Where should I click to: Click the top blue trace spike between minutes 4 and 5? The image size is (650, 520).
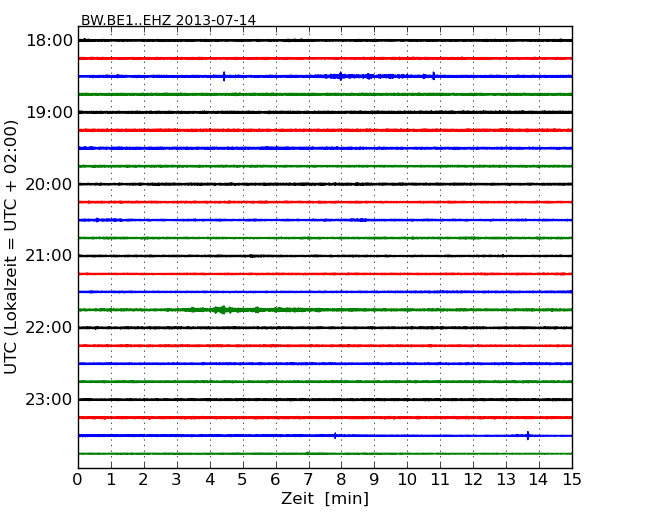pos(224,76)
